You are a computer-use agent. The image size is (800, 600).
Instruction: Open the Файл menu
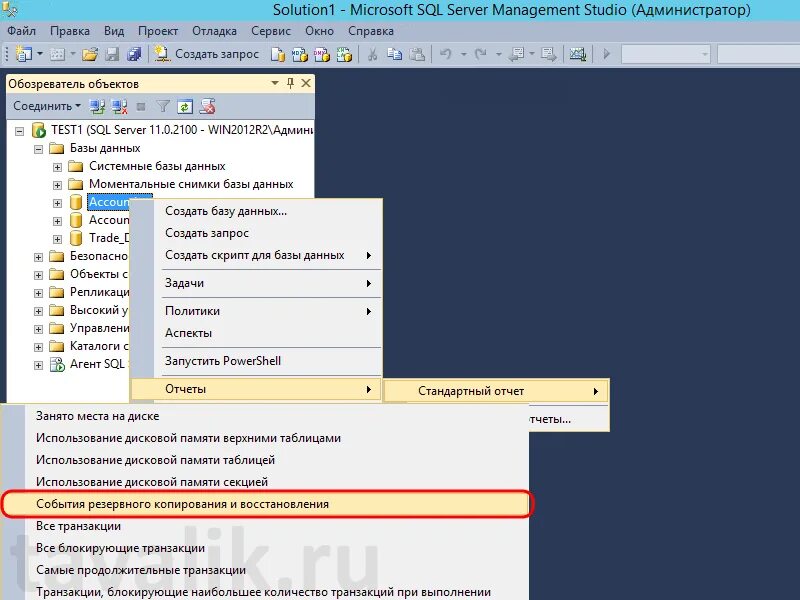[21, 31]
